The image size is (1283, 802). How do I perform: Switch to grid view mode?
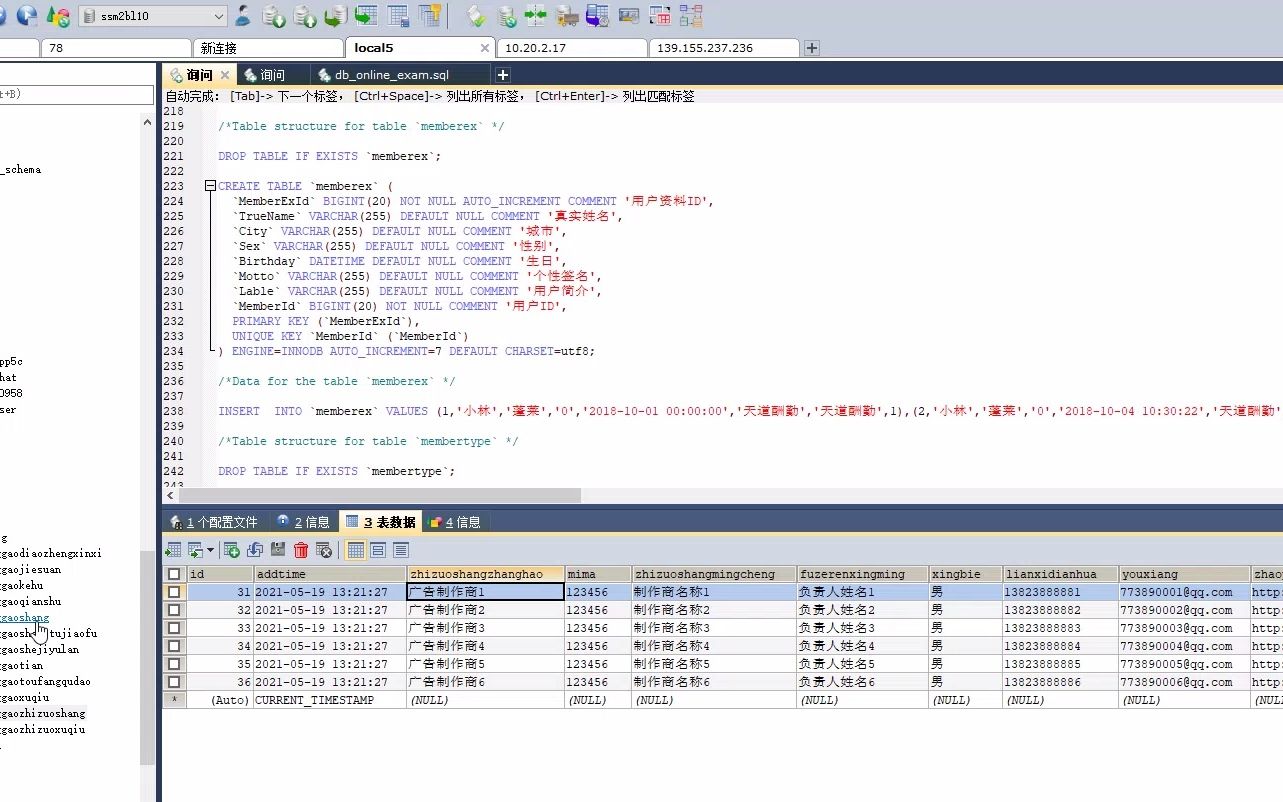355,550
